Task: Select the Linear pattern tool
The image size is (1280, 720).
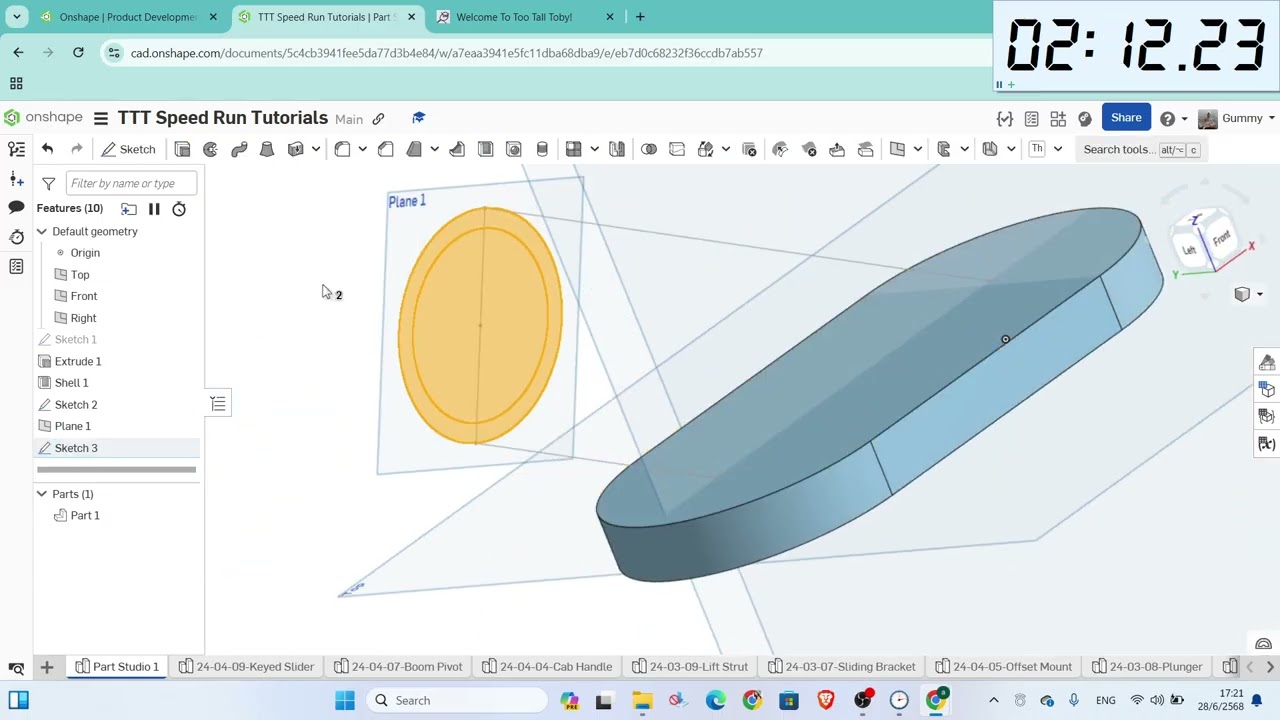Action: (x=573, y=149)
